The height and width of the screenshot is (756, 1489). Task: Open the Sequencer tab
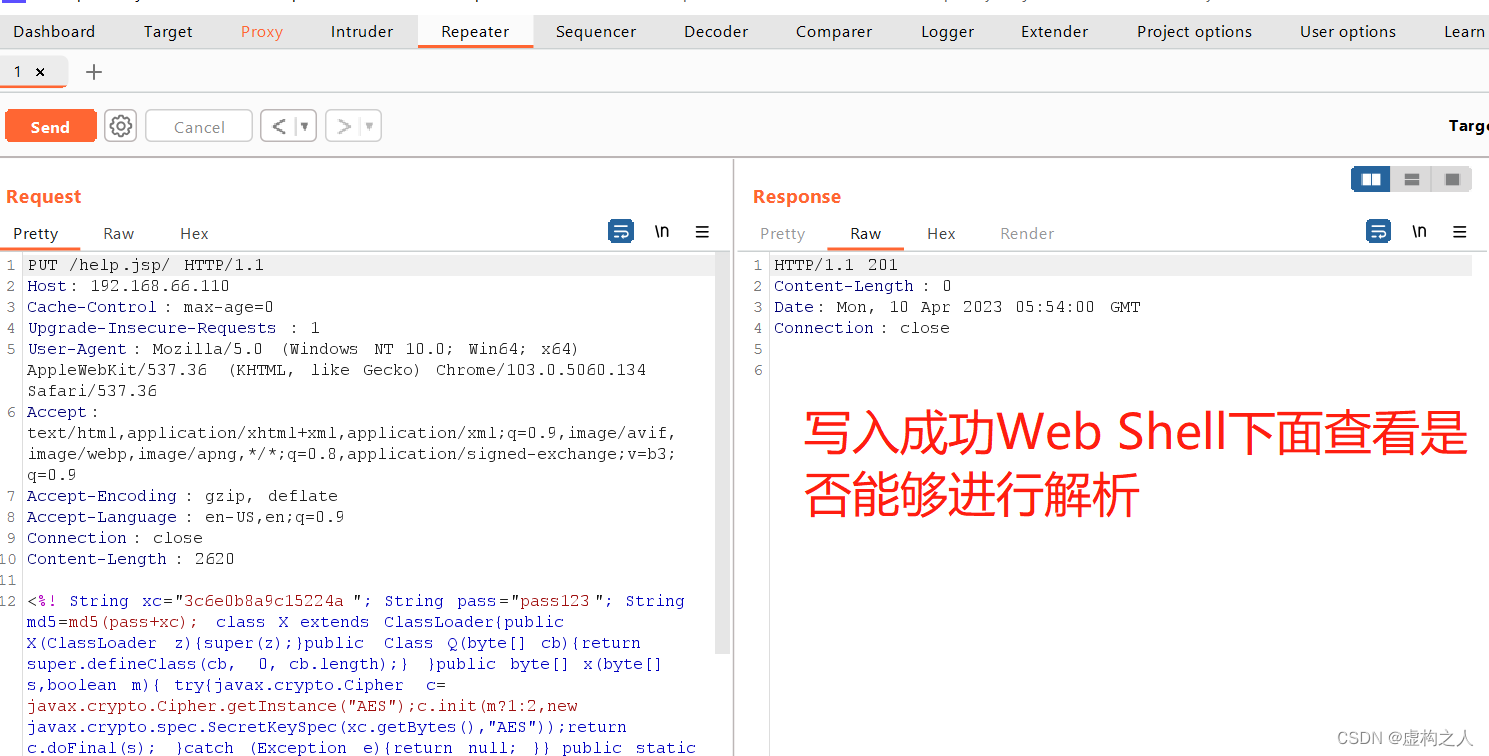(596, 31)
